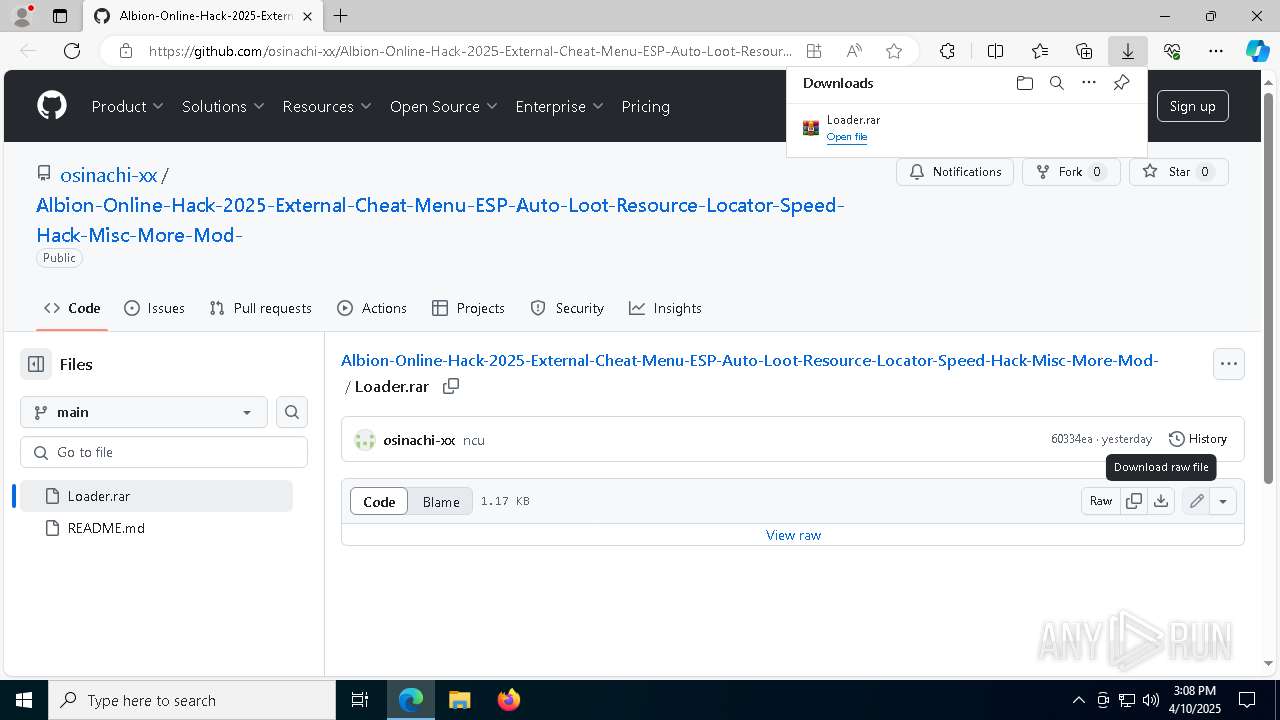
Task: Open the Issues tab
Action: click(154, 308)
